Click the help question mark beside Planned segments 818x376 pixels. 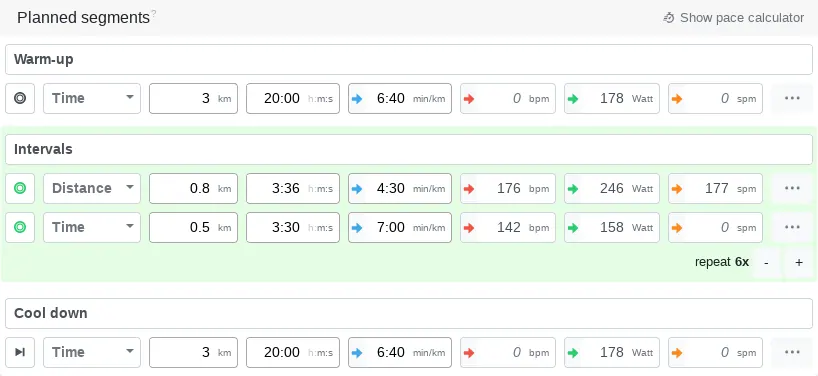153,15
